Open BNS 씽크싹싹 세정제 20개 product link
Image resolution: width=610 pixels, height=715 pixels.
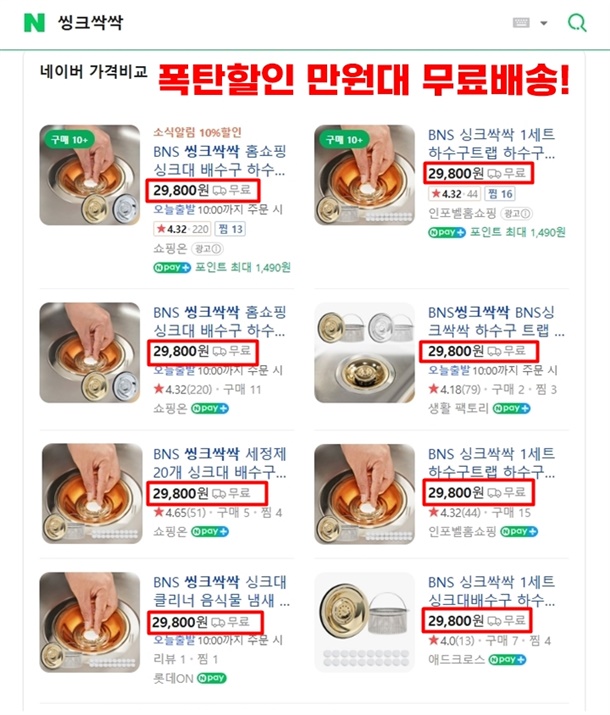click(220, 463)
